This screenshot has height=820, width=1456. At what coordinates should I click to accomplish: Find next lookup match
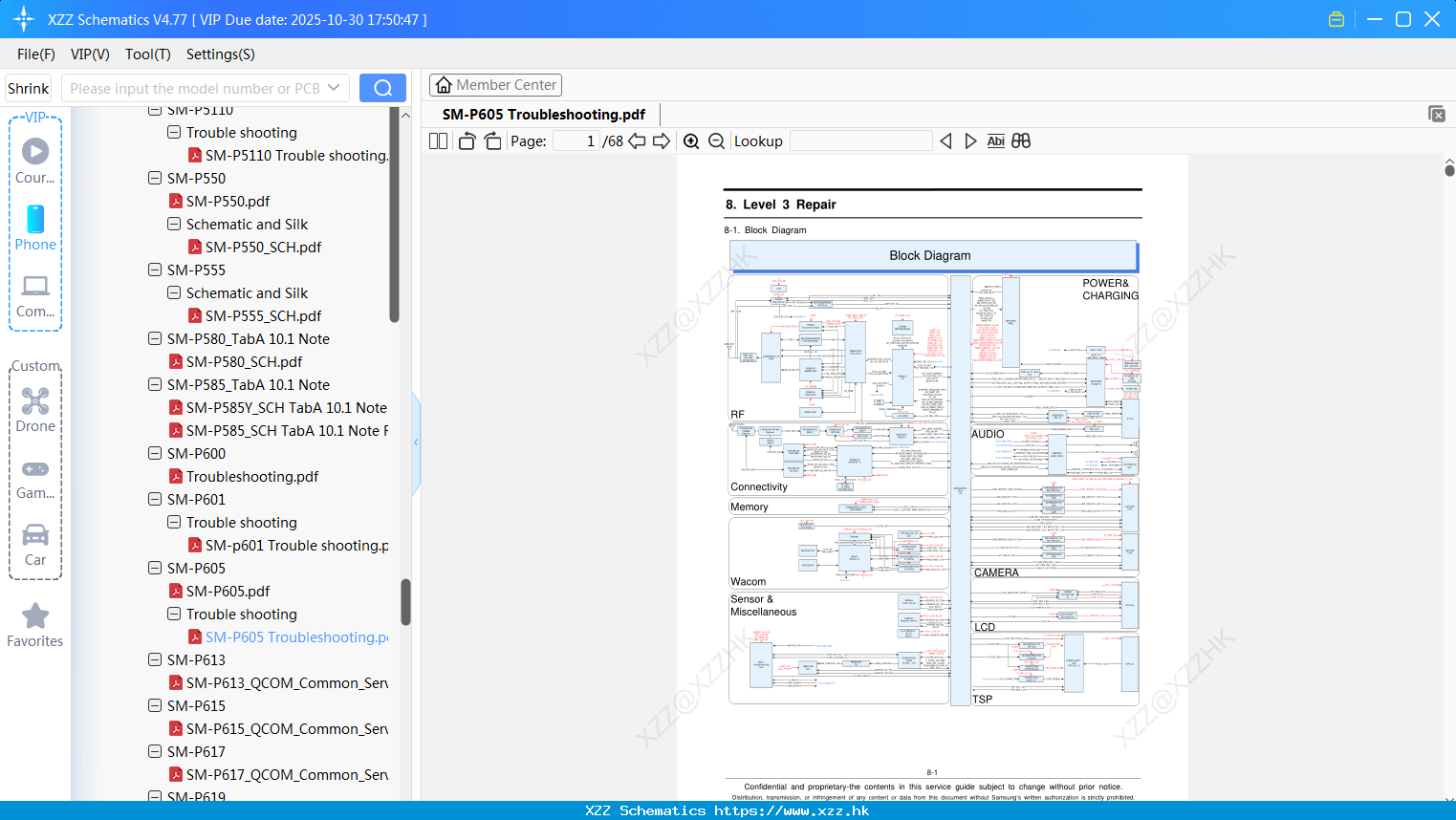[x=970, y=140]
